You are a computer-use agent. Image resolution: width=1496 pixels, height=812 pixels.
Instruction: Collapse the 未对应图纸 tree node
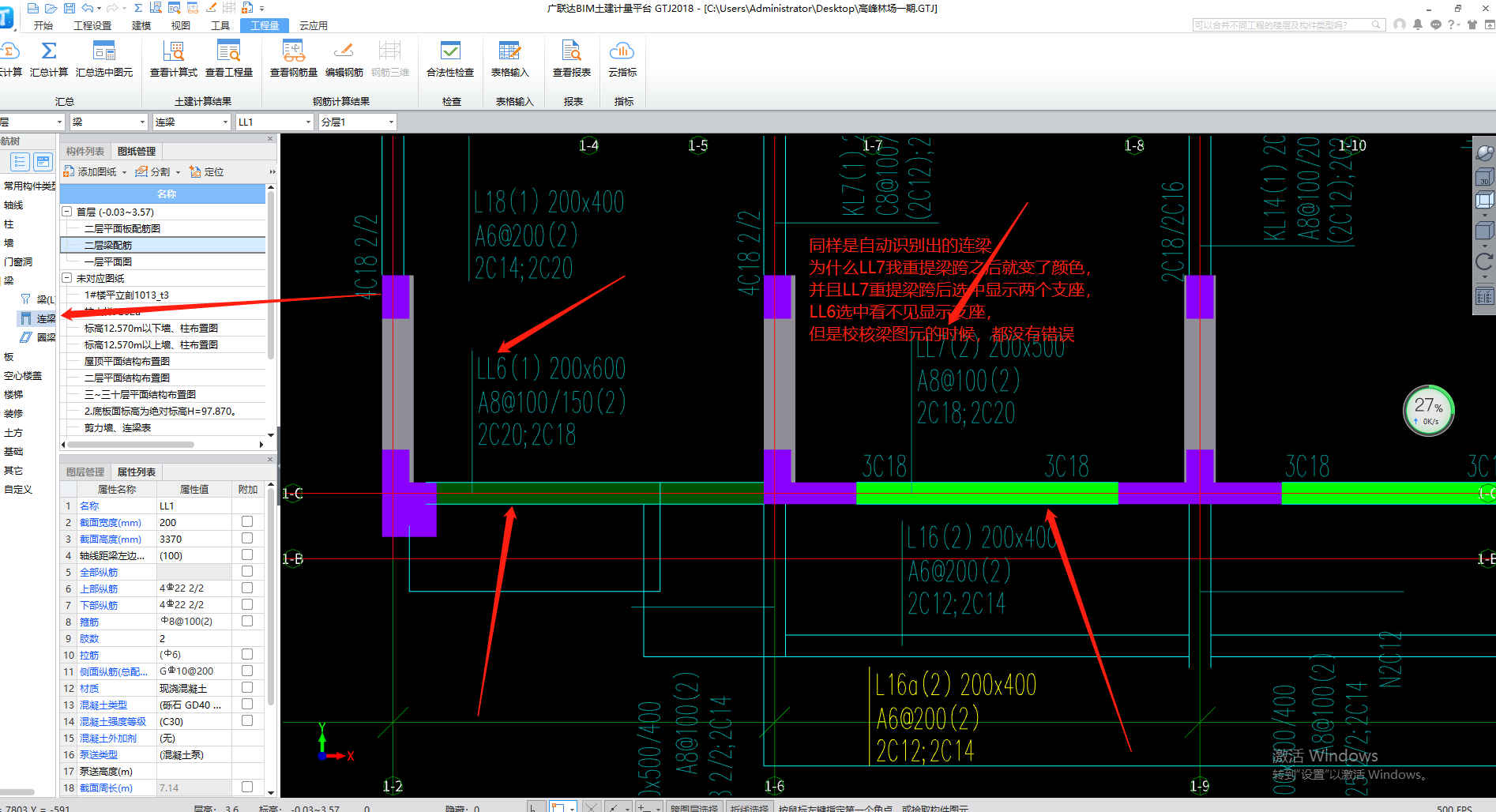click(67, 278)
